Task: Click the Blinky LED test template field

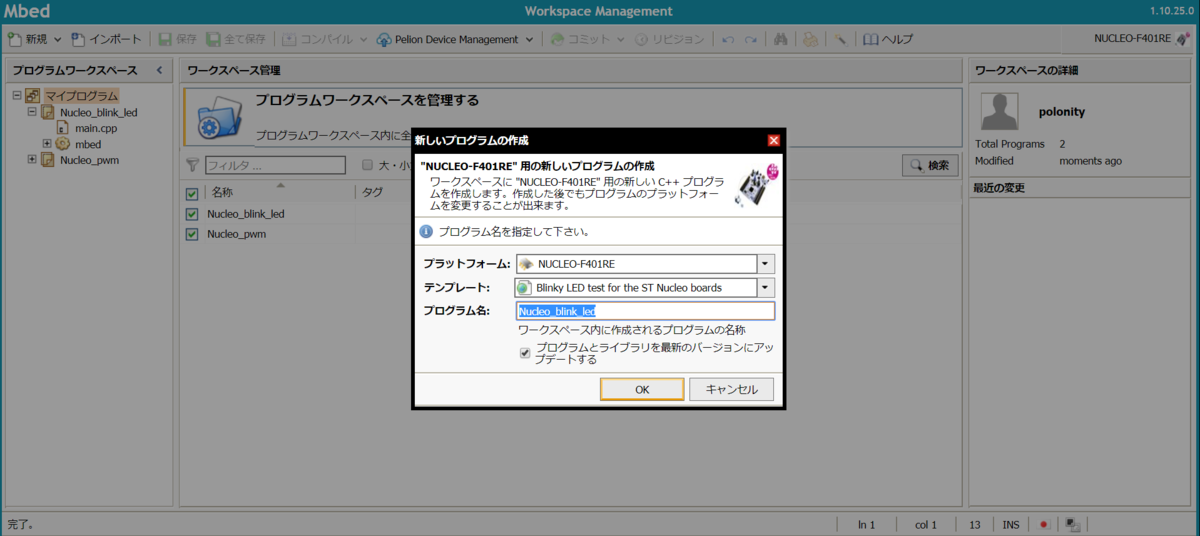Action: tap(636, 288)
